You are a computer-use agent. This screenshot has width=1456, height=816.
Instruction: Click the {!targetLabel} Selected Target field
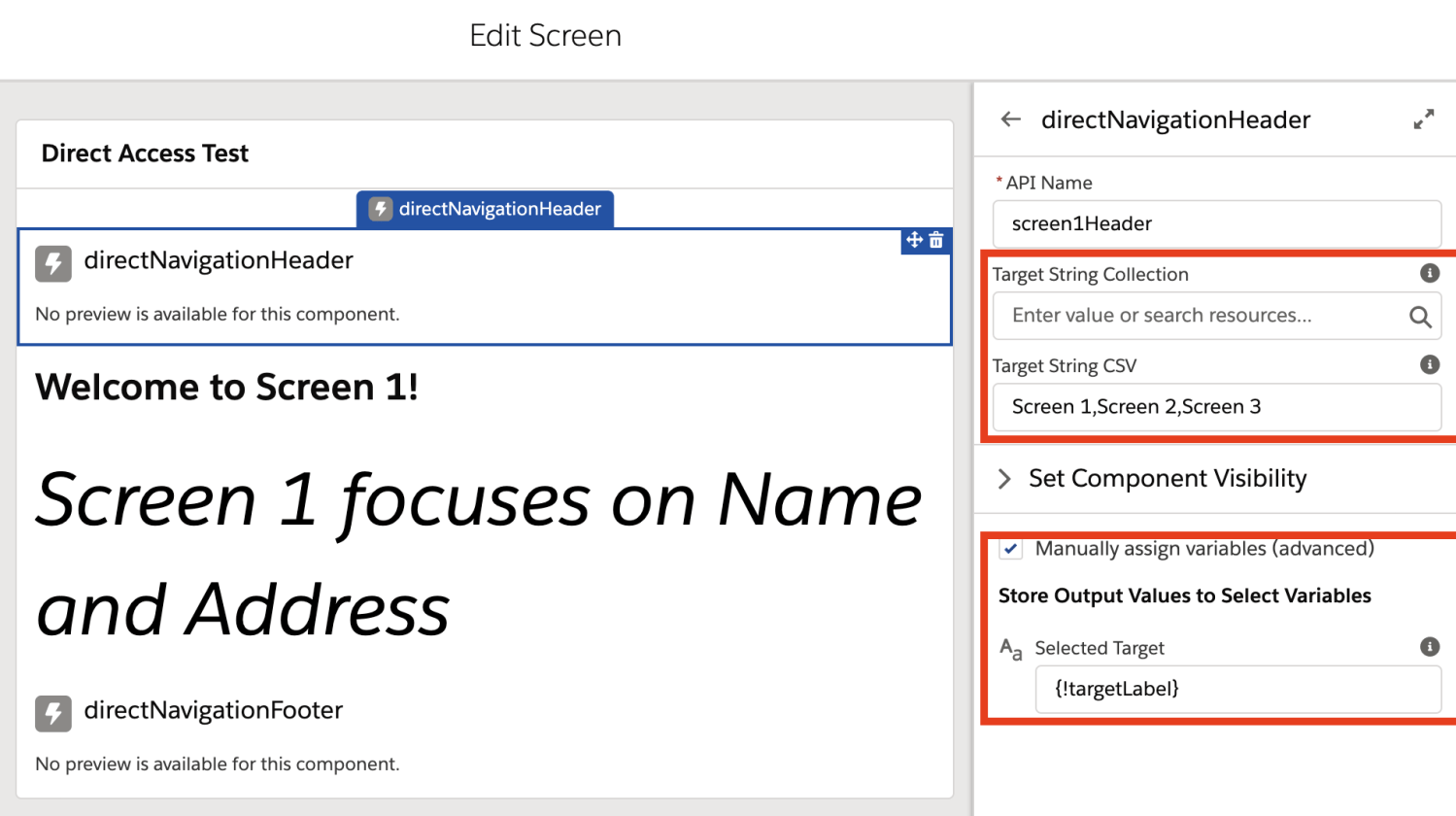(1238, 688)
